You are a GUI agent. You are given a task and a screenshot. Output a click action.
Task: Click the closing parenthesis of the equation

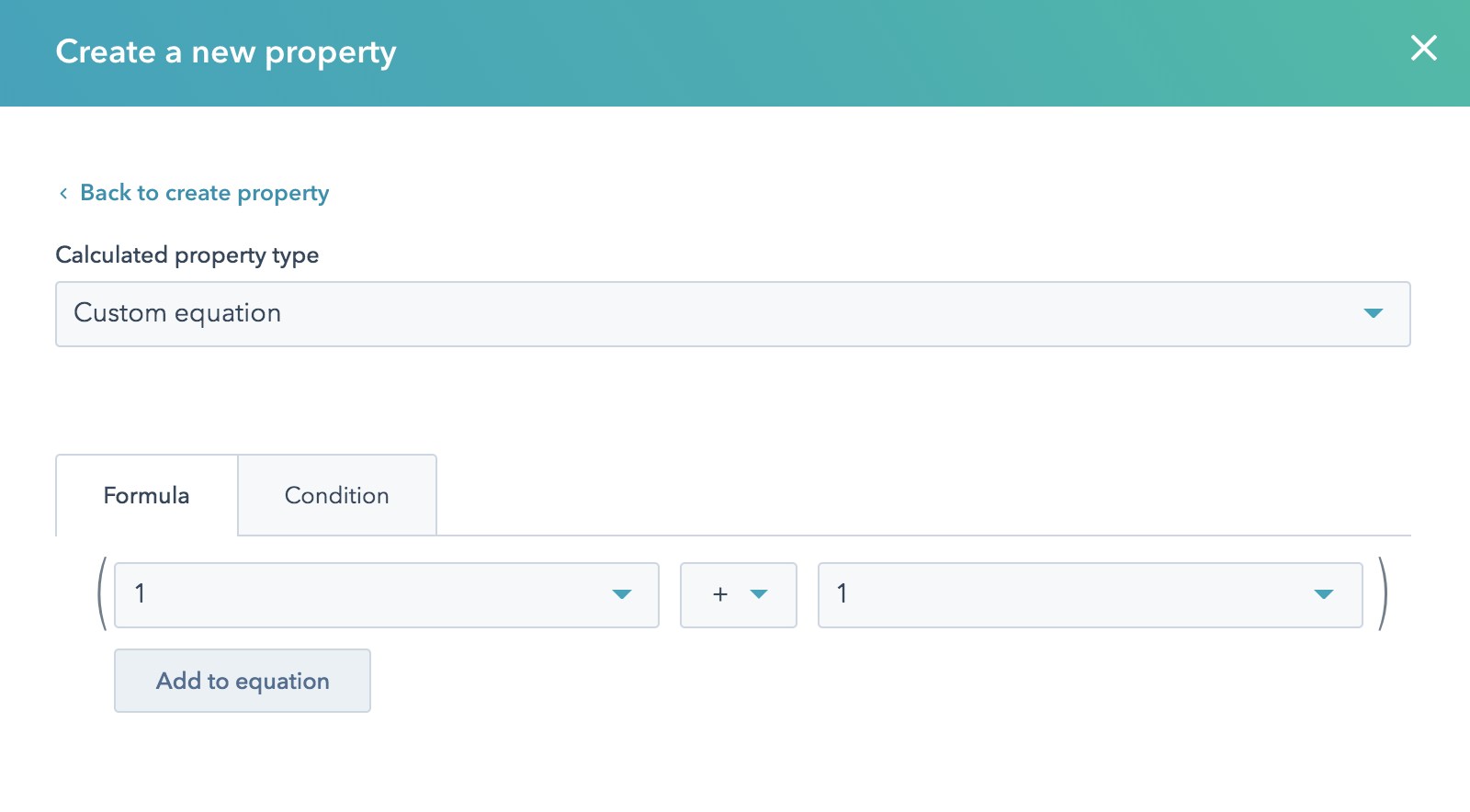point(1383,594)
